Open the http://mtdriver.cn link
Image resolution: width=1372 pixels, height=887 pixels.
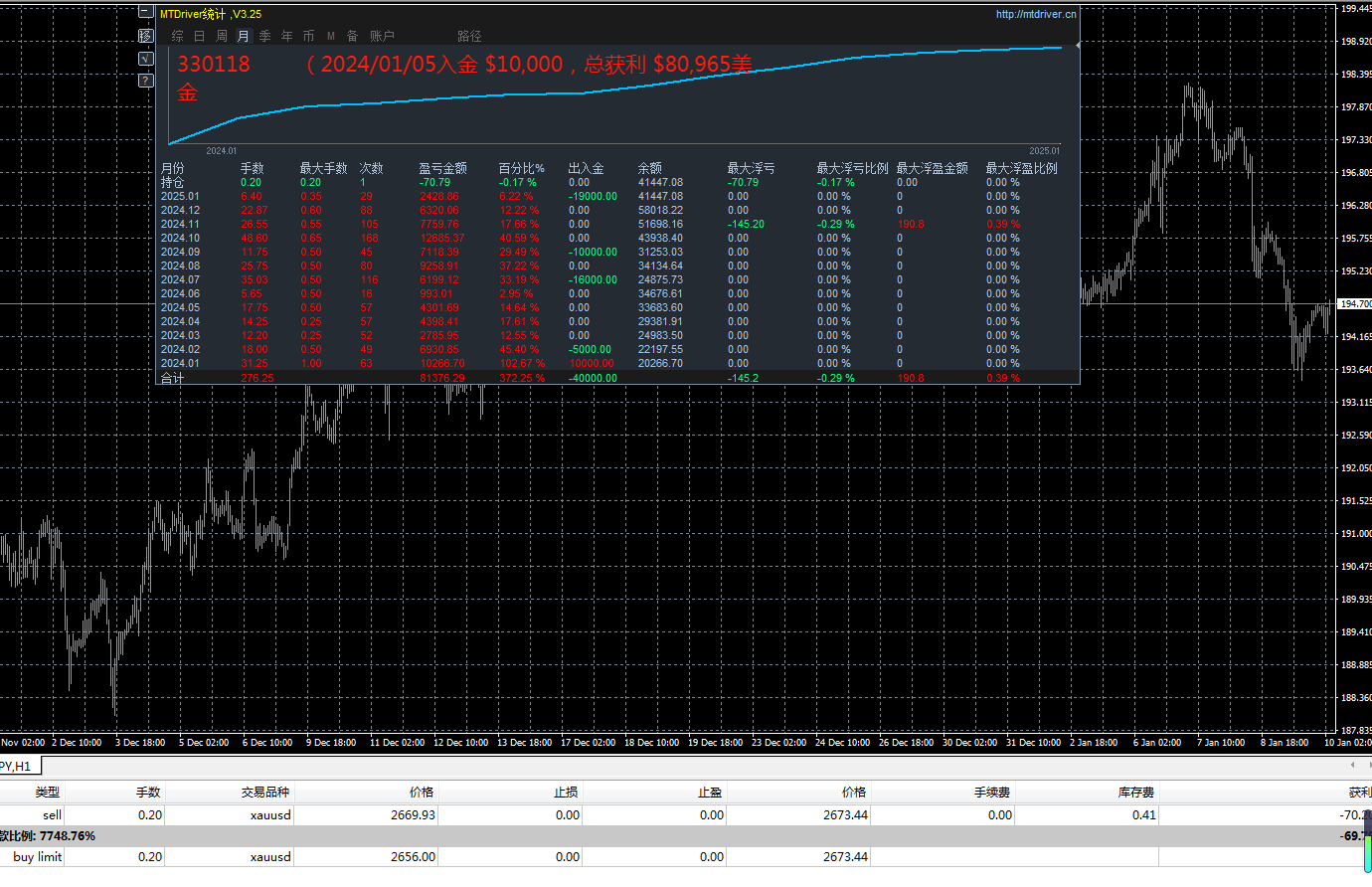pyautogui.click(x=1036, y=14)
